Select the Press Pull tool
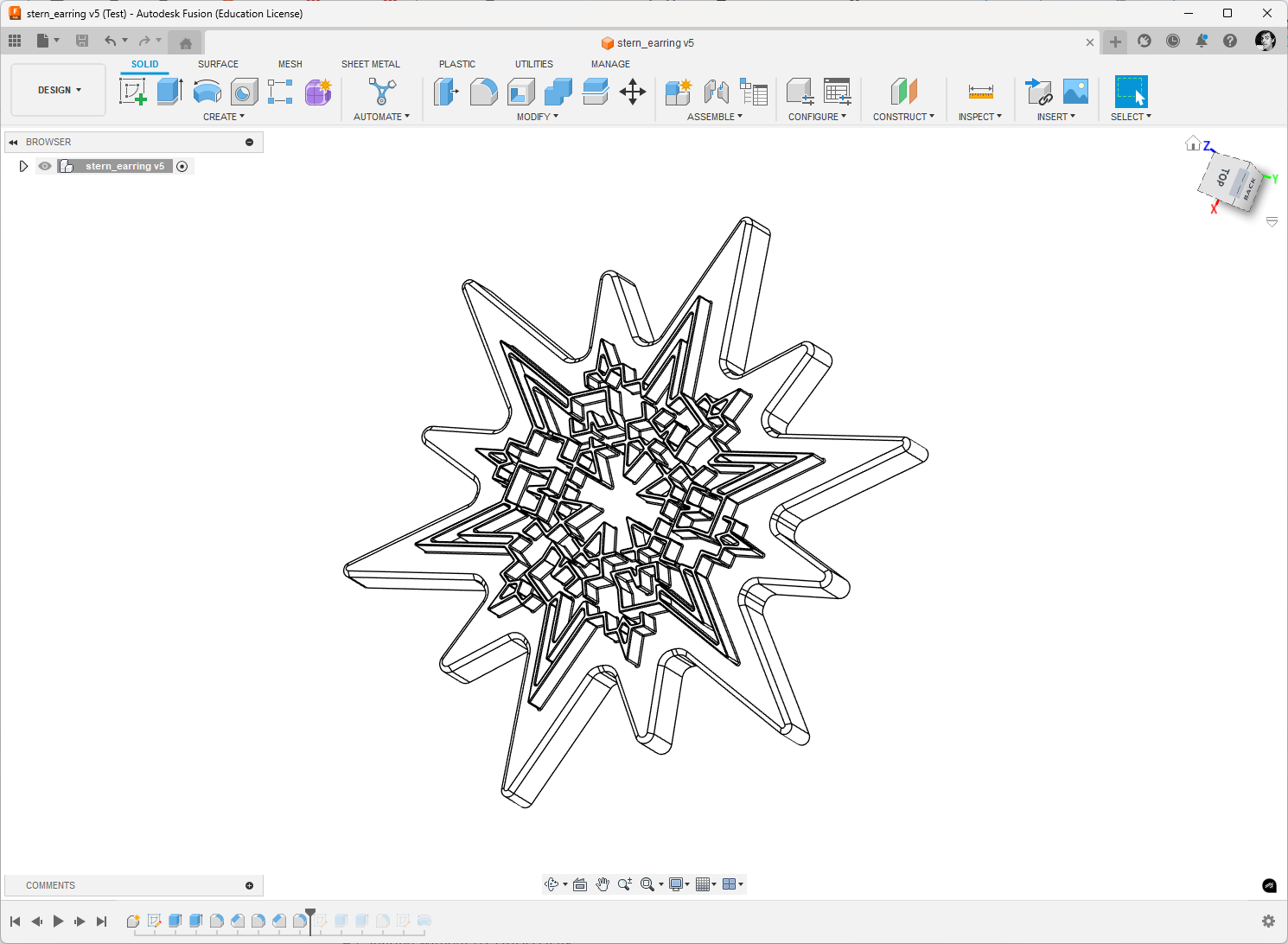 (445, 91)
